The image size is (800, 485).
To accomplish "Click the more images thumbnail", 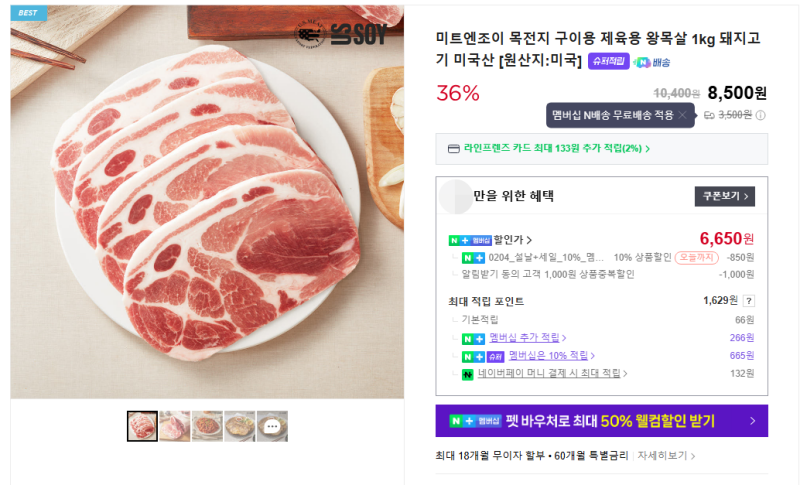I will pyautogui.click(x=271, y=426).
